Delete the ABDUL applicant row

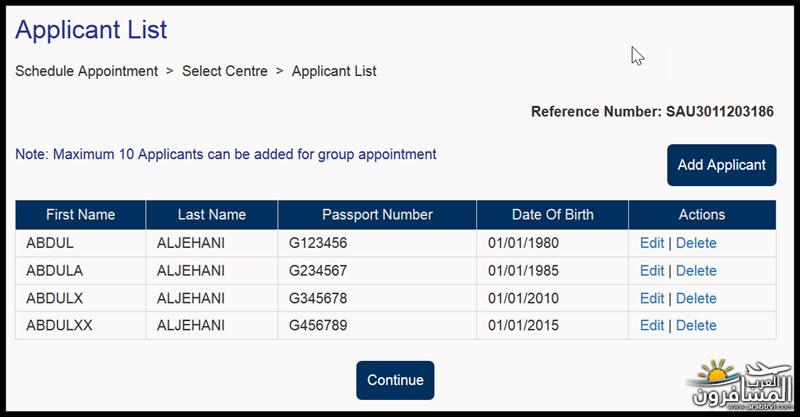(696, 243)
